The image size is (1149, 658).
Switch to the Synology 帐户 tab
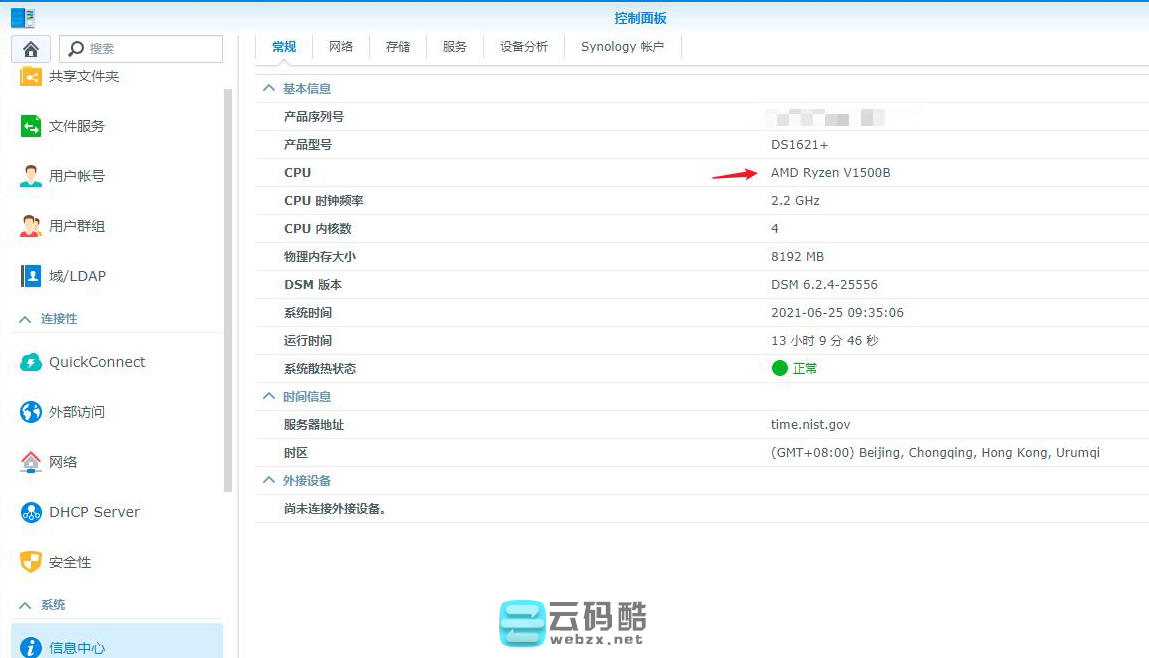pyautogui.click(x=622, y=47)
